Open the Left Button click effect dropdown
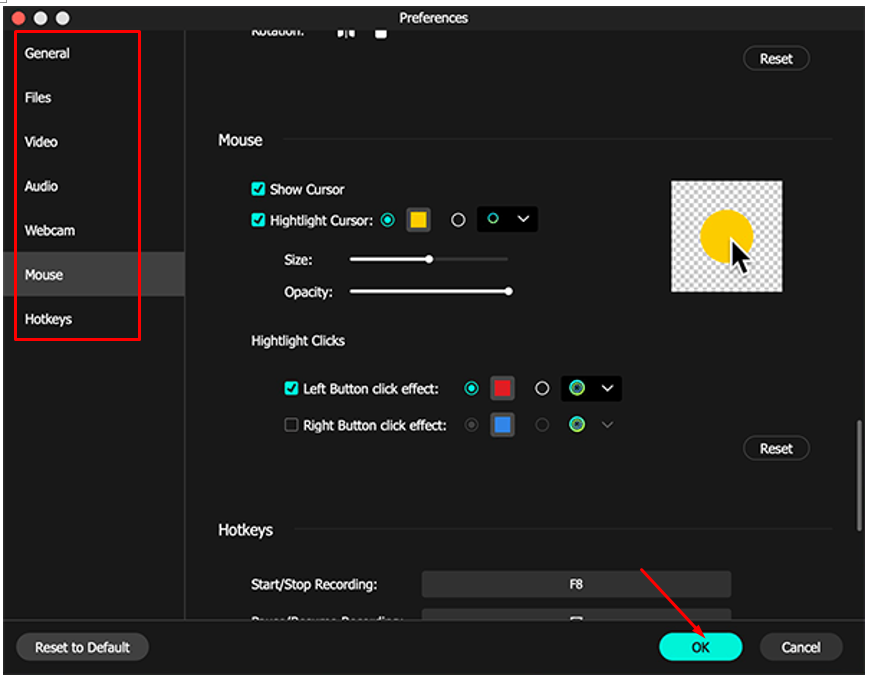This screenshot has width=872, height=678. 608,388
